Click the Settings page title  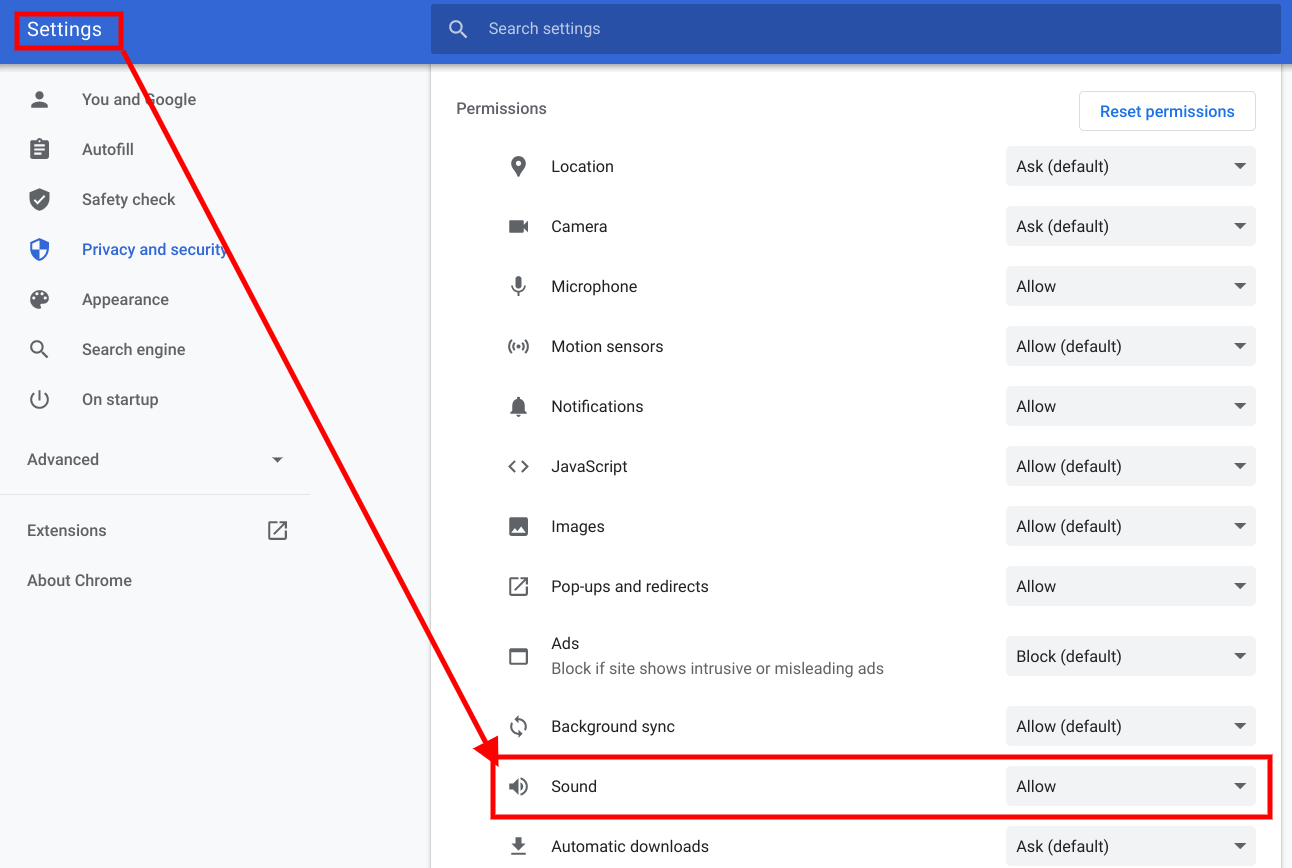click(64, 29)
